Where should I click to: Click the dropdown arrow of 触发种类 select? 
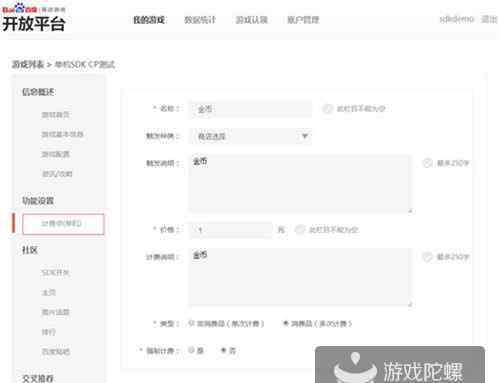click(x=305, y=136)
